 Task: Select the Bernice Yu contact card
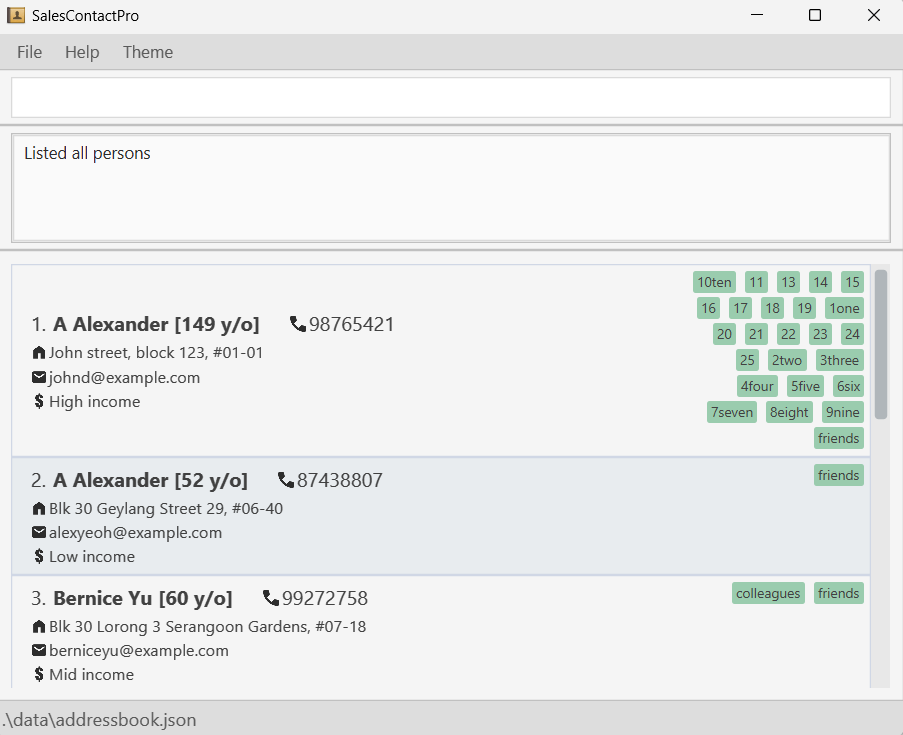[x=441, y=632]
